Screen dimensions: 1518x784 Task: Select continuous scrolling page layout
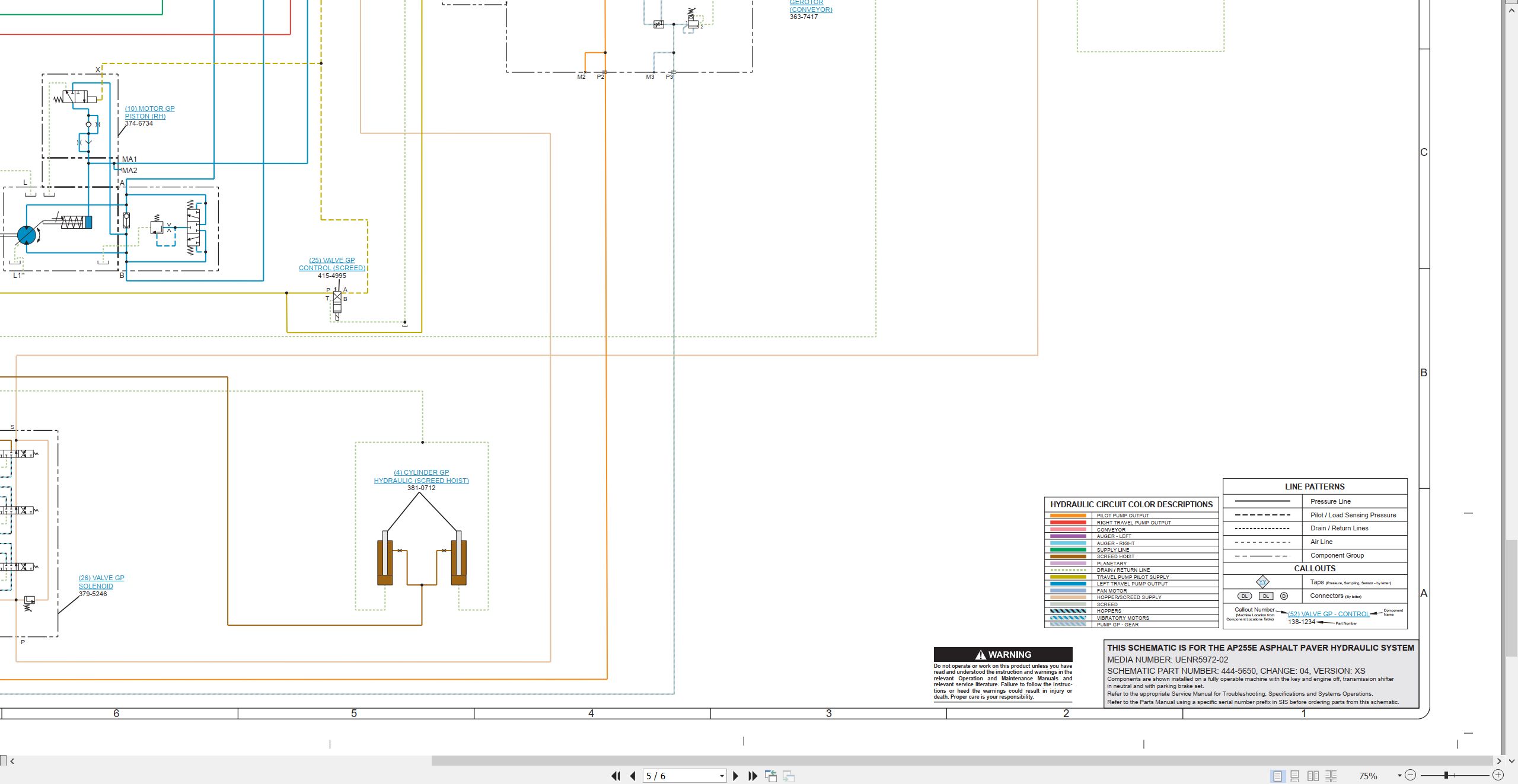click(x=1295, y=776)
